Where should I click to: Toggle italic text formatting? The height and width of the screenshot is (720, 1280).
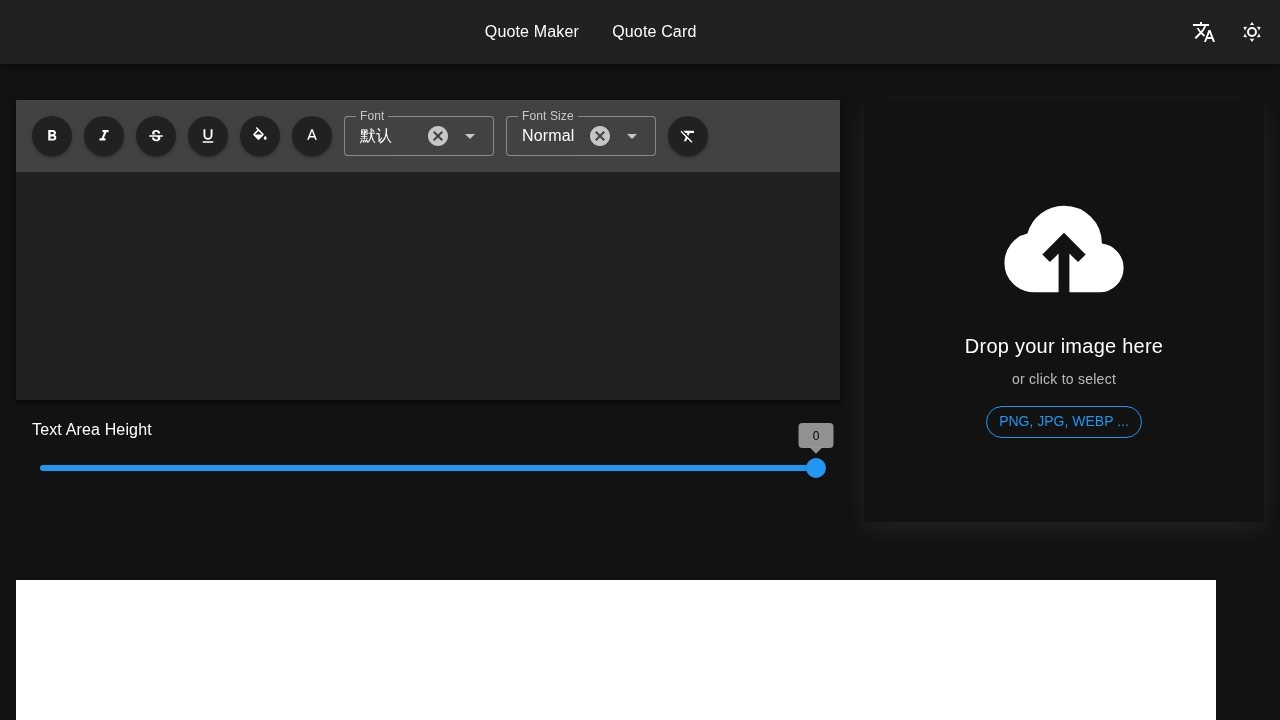104,136
